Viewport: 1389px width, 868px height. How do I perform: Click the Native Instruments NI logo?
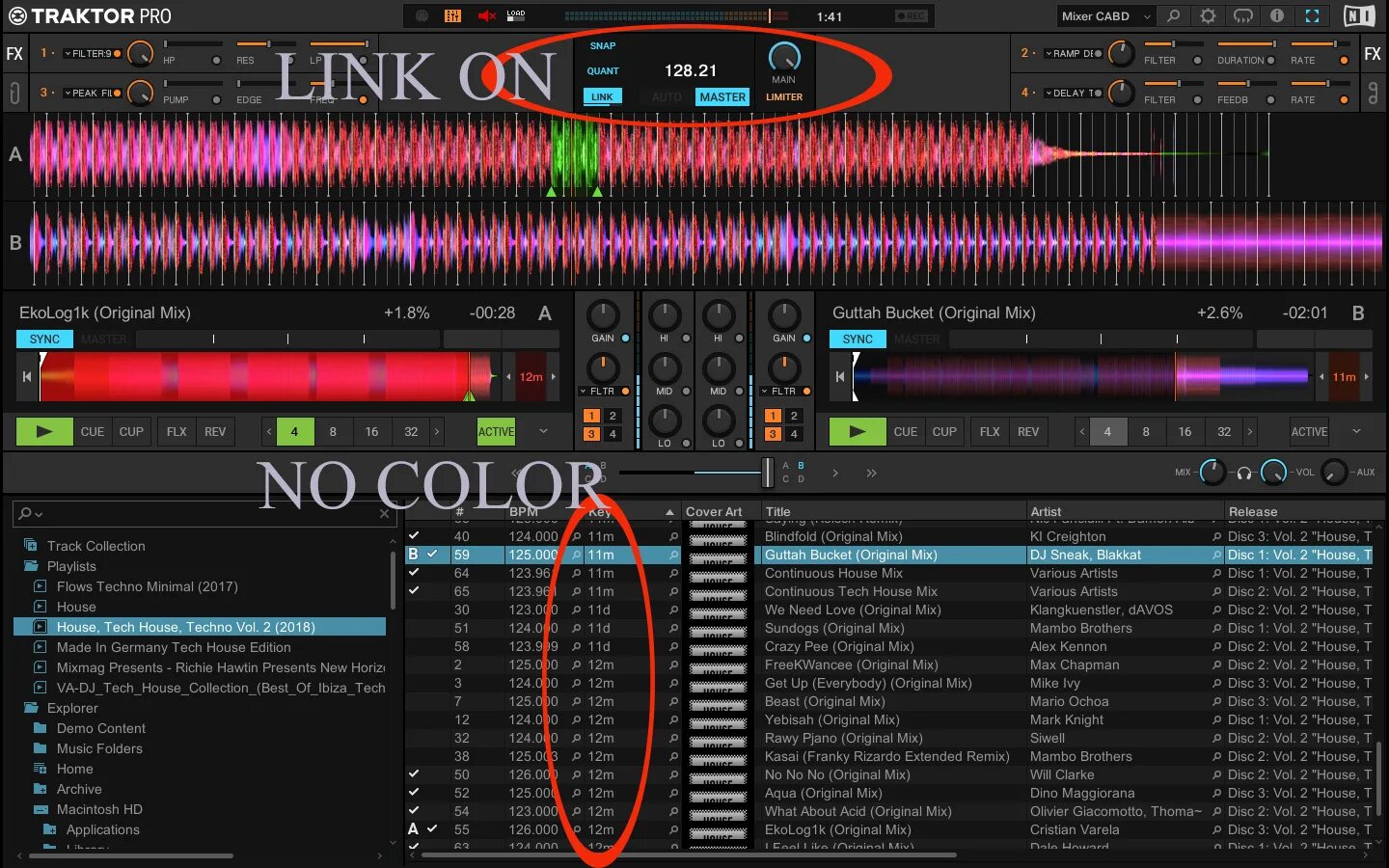click(1359, 15)
